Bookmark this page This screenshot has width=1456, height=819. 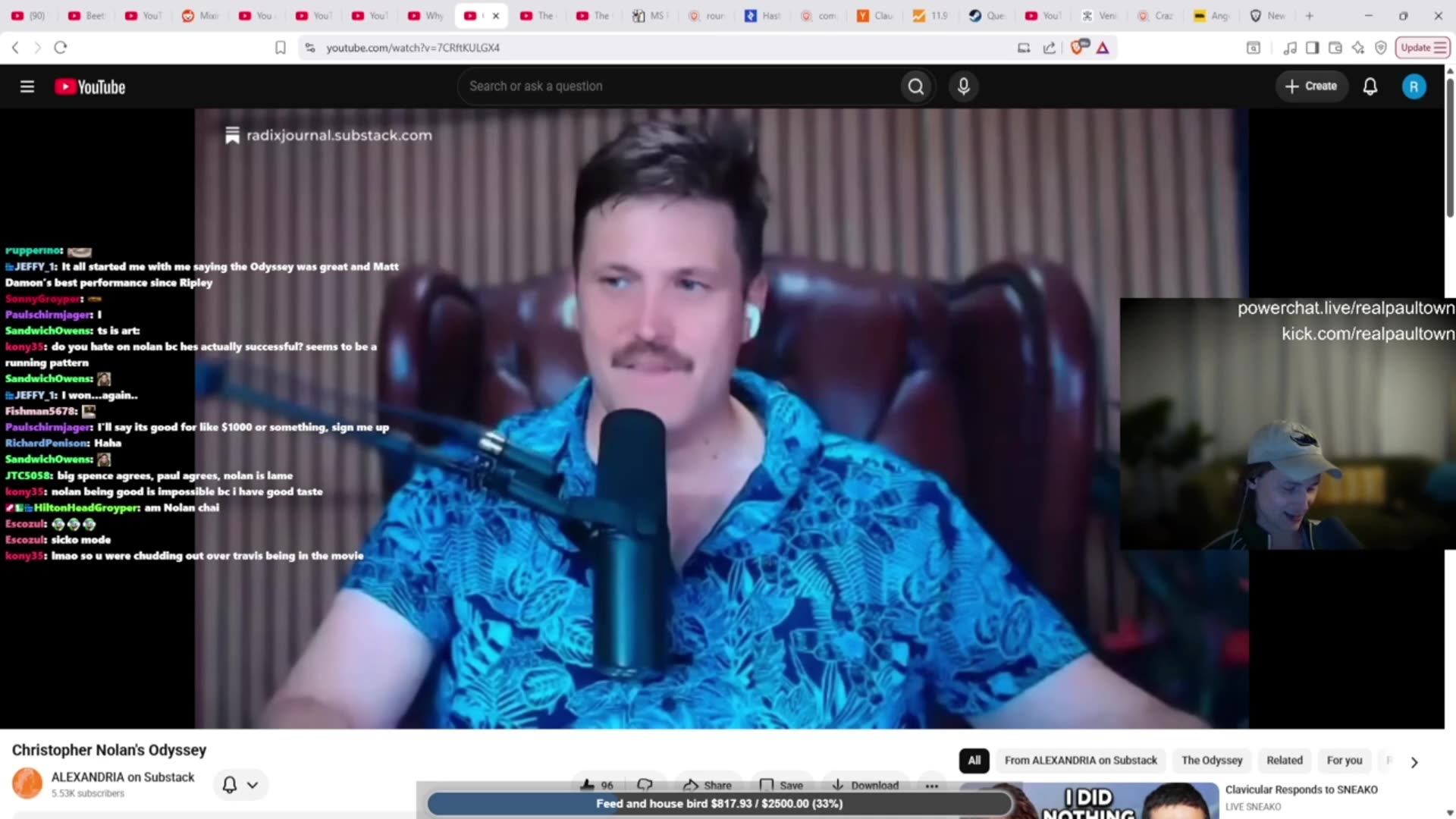(280, 47)
